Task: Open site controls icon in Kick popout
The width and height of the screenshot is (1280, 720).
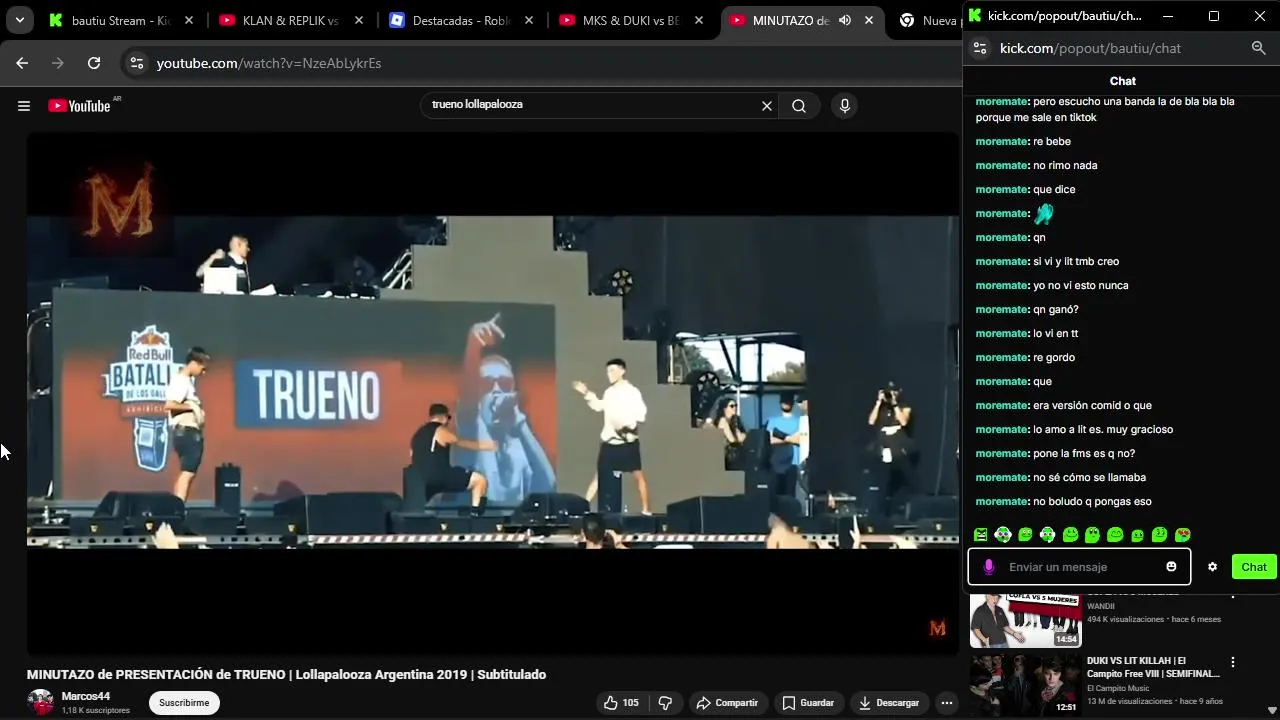Action: [x=981, y=48]
